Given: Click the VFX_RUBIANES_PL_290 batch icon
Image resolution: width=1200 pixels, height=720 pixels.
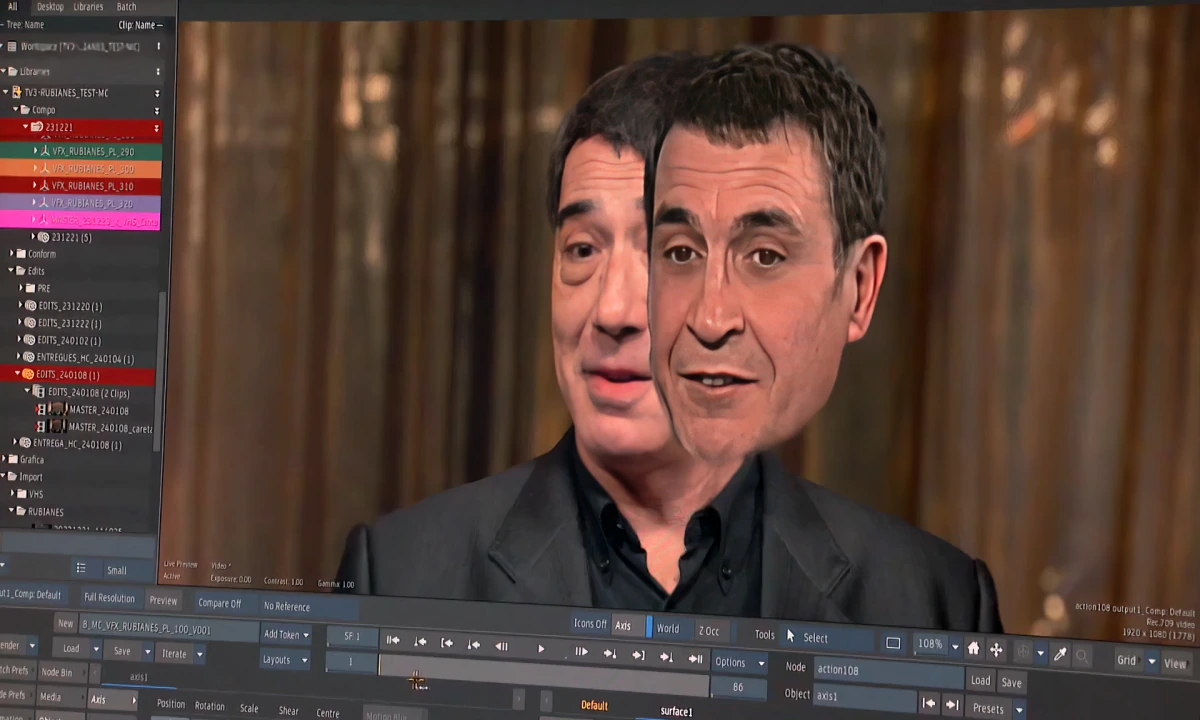Looking at the screenshot, I should click(x=43, y=152).
